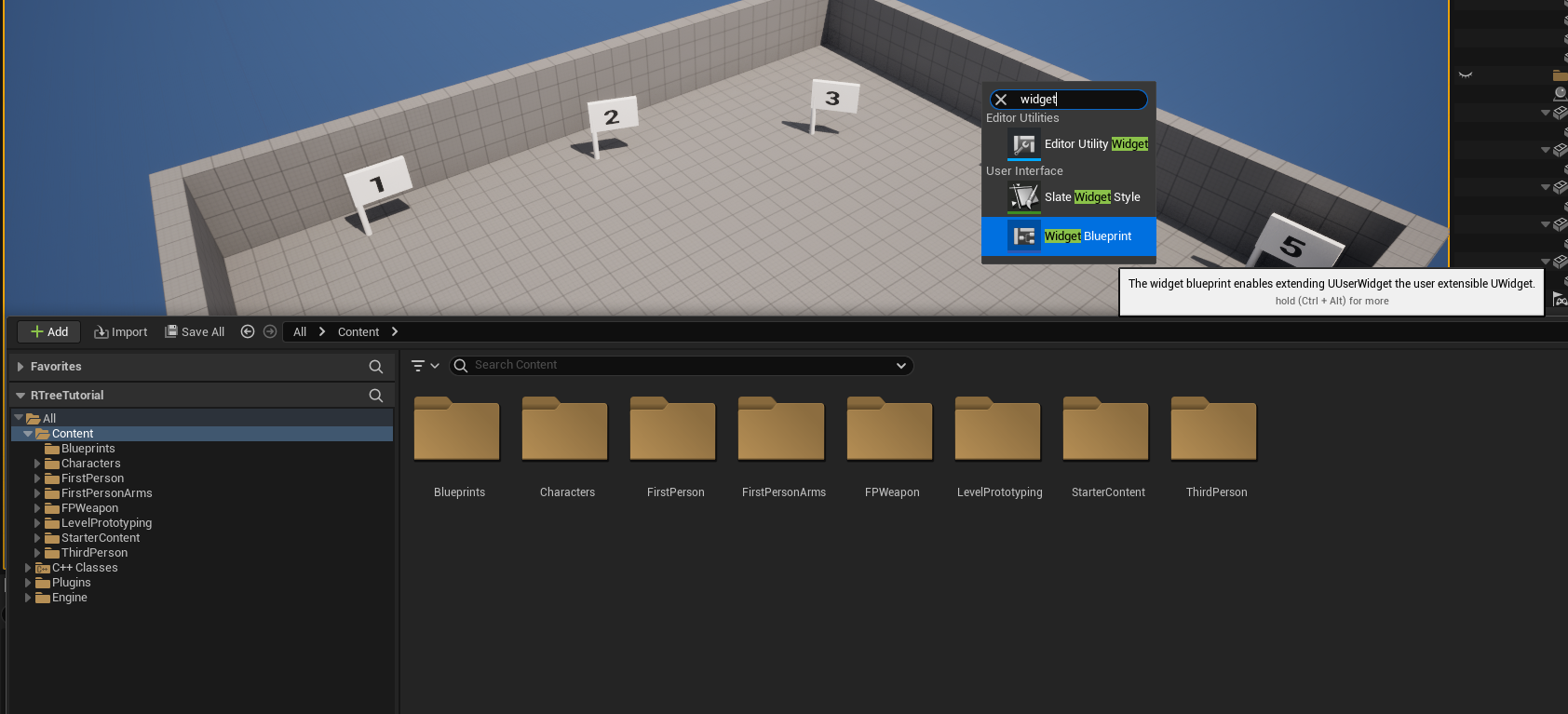1568x714 pixels.
Task: Expand the LevelPrototyping tree folder
Action: point(37,523)
